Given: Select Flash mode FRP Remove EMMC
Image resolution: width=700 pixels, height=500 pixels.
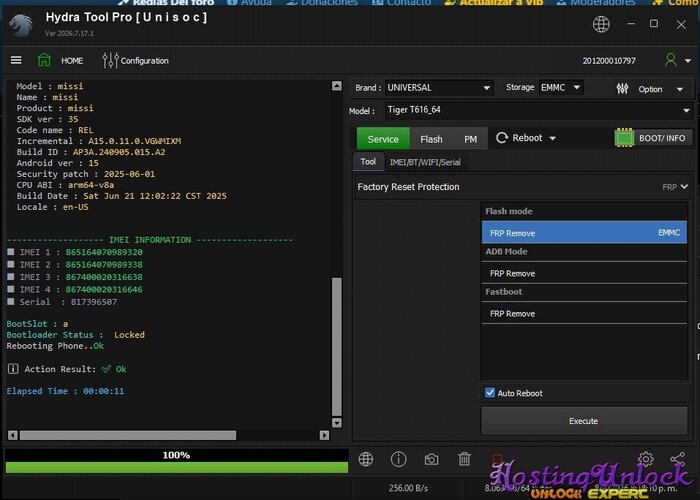Looking at the screenshot, I should [x=584, y=233].
